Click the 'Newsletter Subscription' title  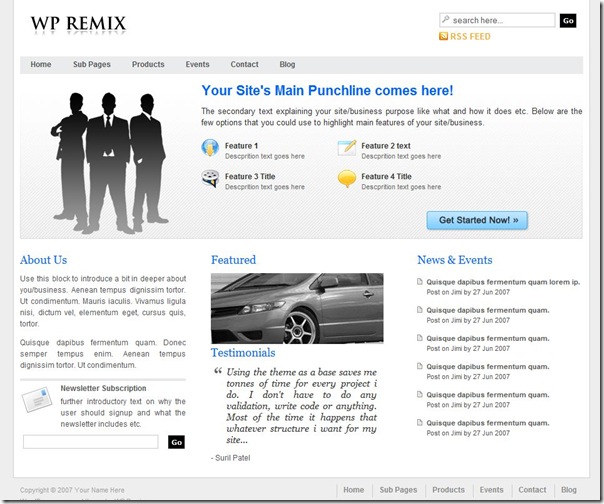(103, 388)
